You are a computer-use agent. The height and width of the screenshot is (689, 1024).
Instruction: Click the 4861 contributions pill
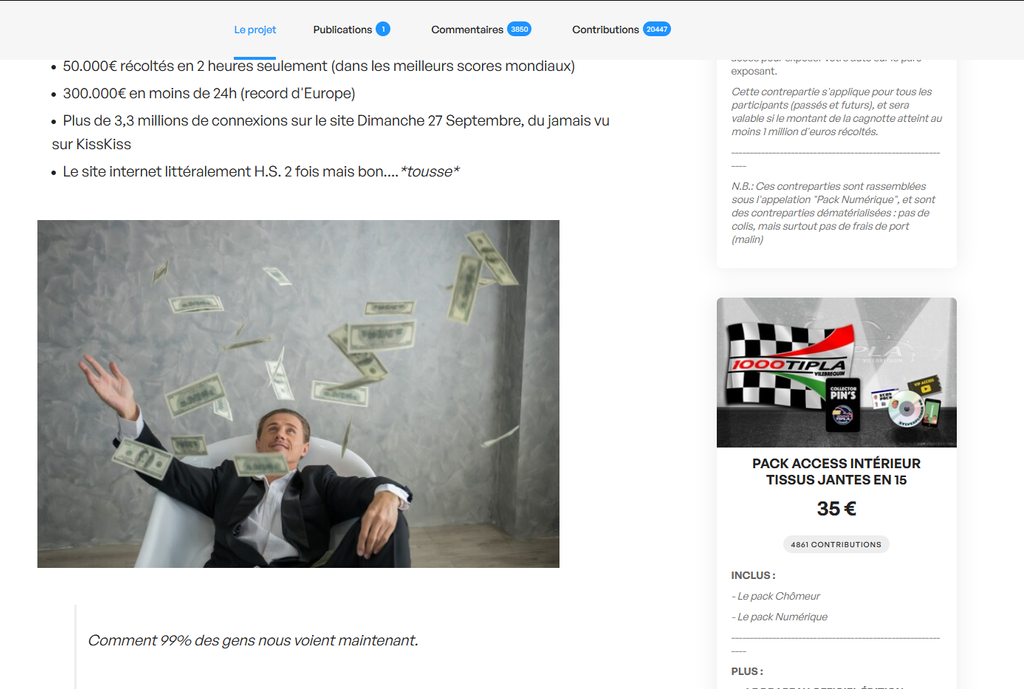pos(836,544)
